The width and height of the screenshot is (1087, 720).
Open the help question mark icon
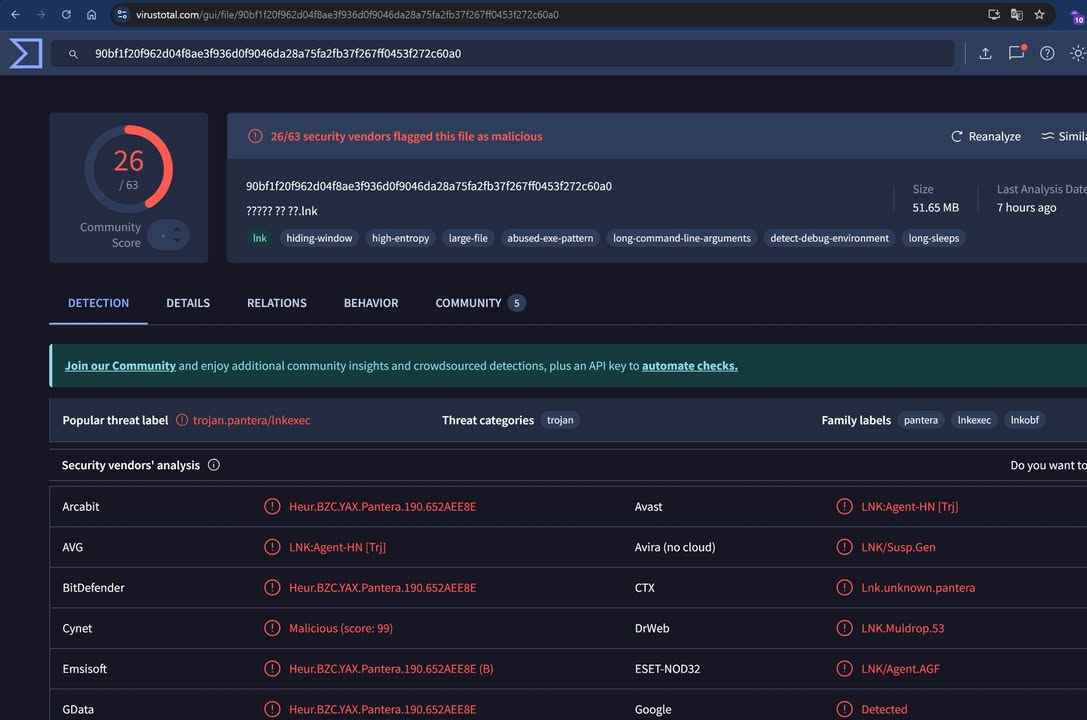tap(1047, 54)
